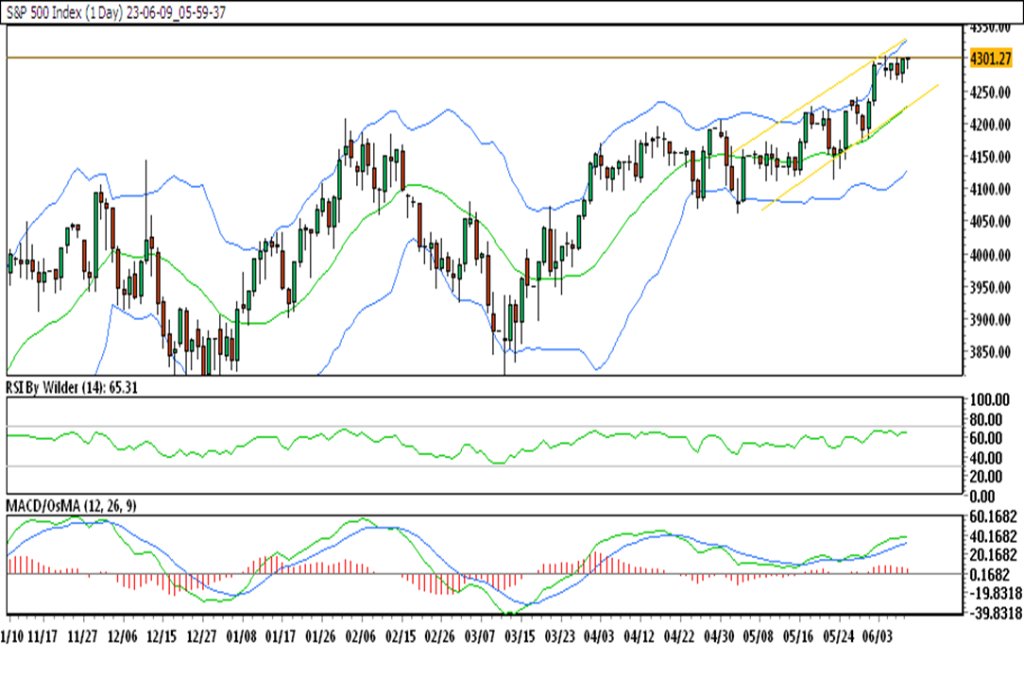The image size is (1024, 676).
Task: Click the 4150.00 price axis value
Action: click(x=990, y=157)
